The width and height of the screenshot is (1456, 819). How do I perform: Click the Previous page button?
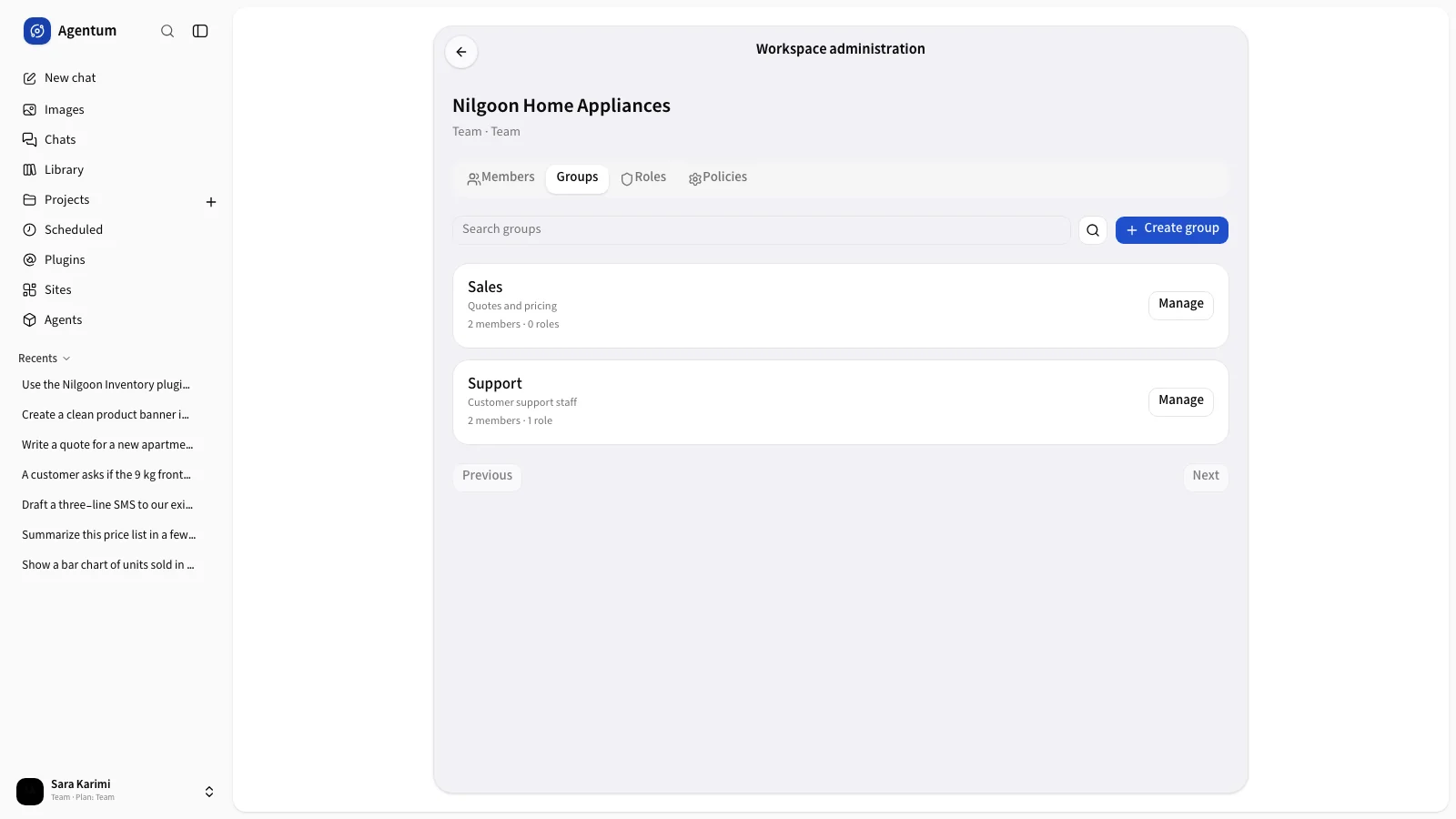(487, 476)
